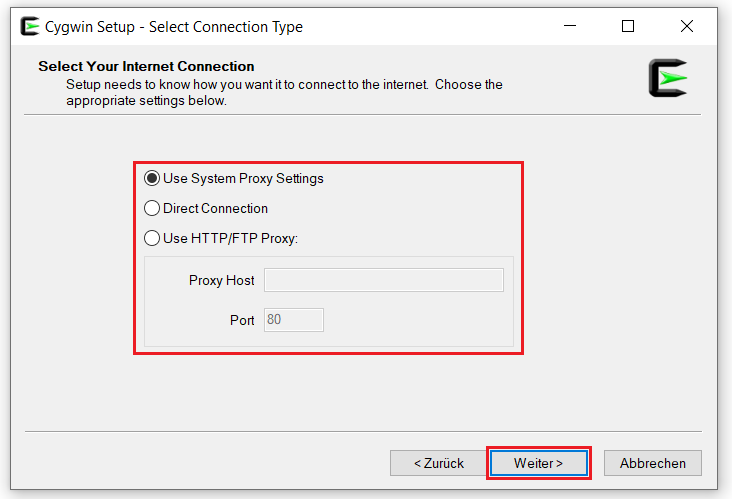Choose the Direct Connection radio circle
Viewport: 732px width, 499px height.
coord(152,209)
